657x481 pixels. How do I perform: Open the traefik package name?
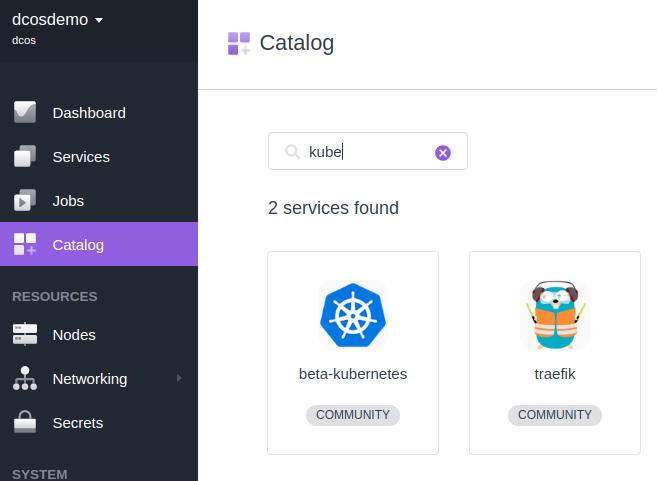555,374
